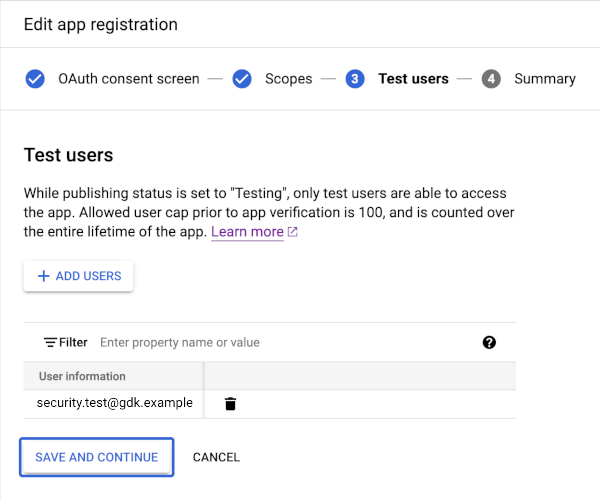Select the Test users step label
The image size is (600, 500).
[x=413, y=79]
